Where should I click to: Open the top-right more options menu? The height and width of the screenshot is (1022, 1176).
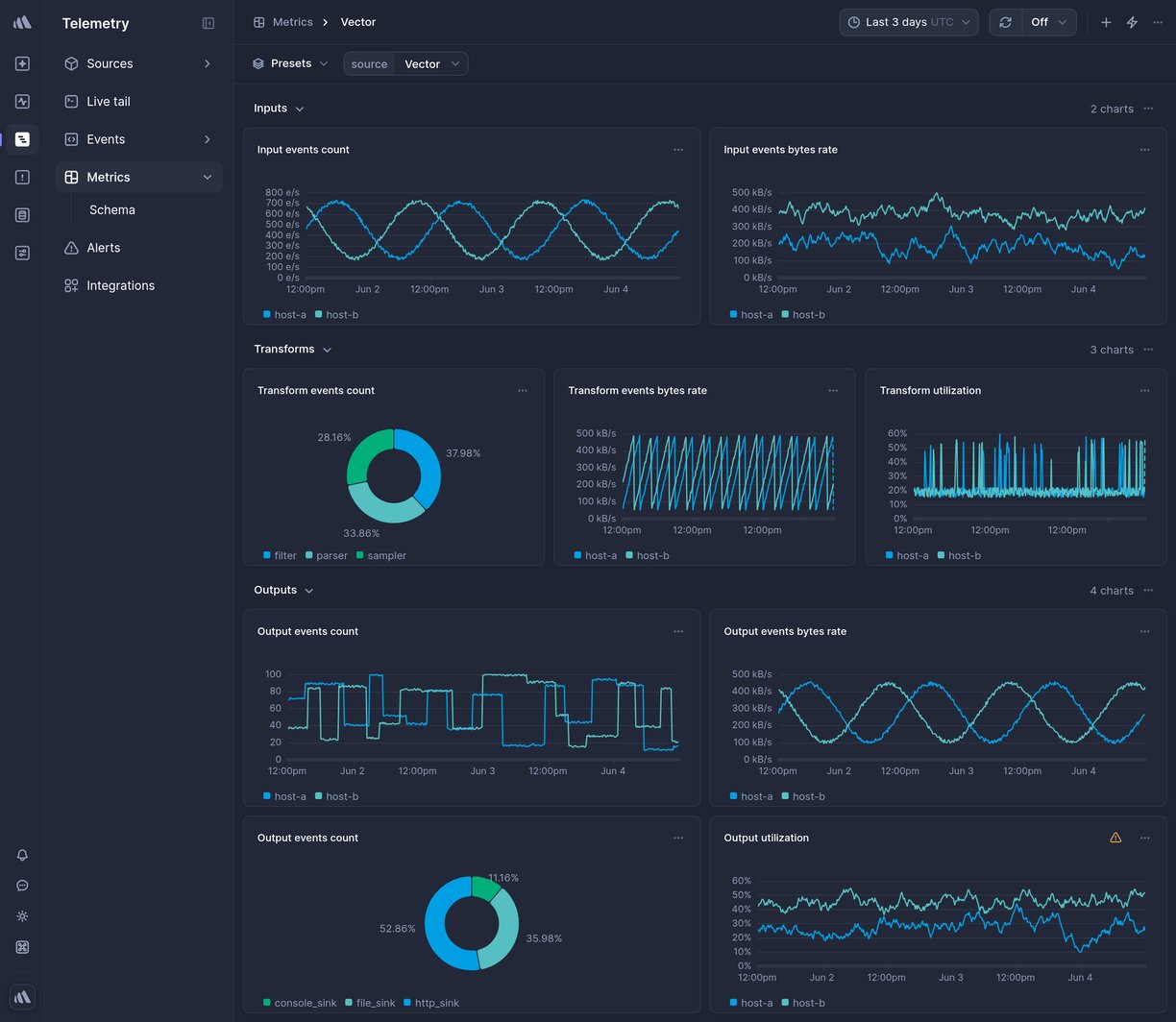(1157, 22)
